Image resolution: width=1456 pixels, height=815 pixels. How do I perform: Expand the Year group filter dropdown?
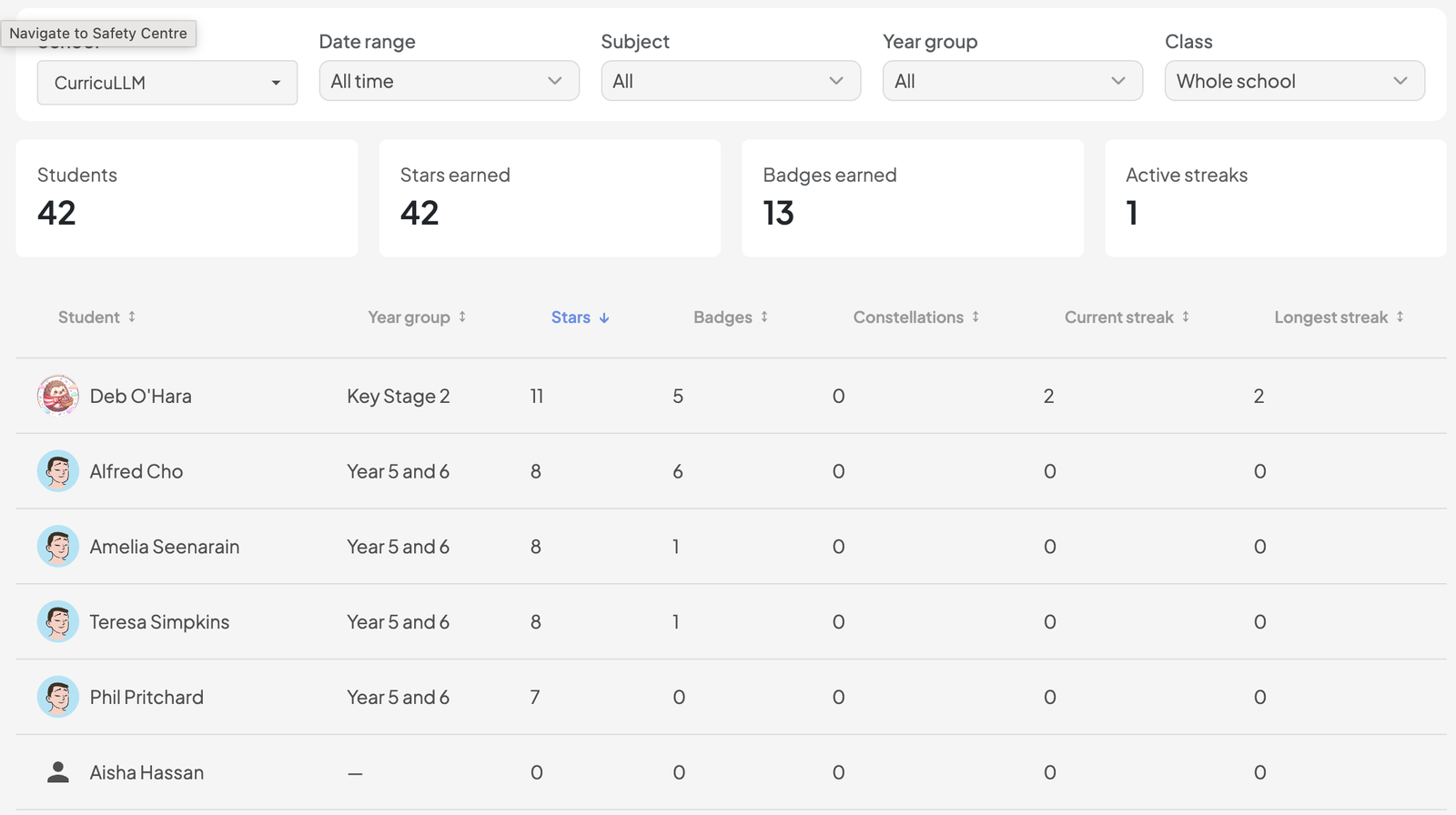coord(1013,81)
